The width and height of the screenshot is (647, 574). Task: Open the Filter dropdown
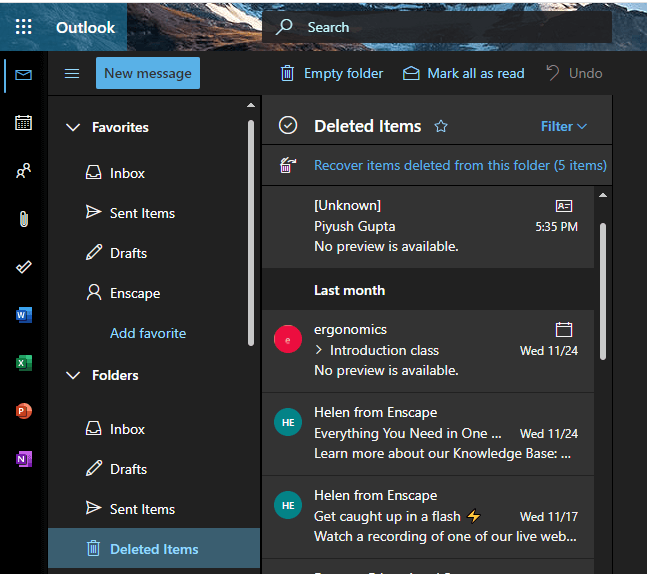tap(564, 126)
